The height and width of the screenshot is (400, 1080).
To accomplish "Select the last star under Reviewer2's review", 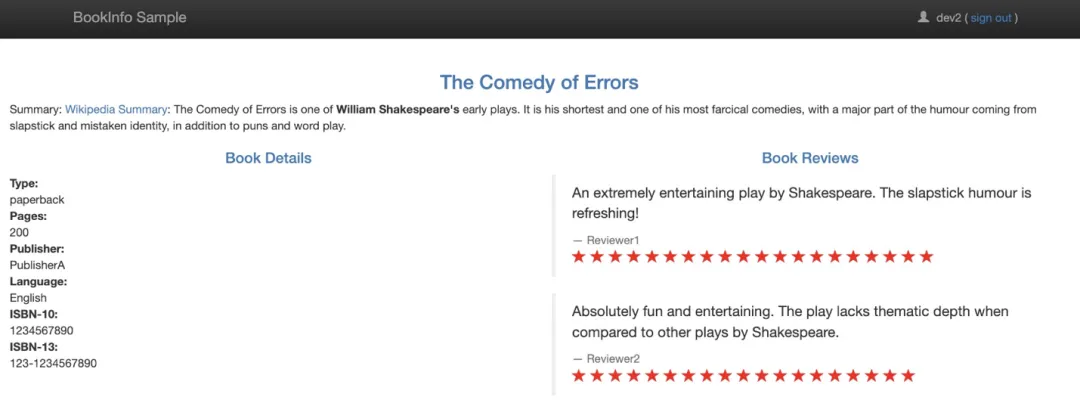I will click(x=908, y=376).
